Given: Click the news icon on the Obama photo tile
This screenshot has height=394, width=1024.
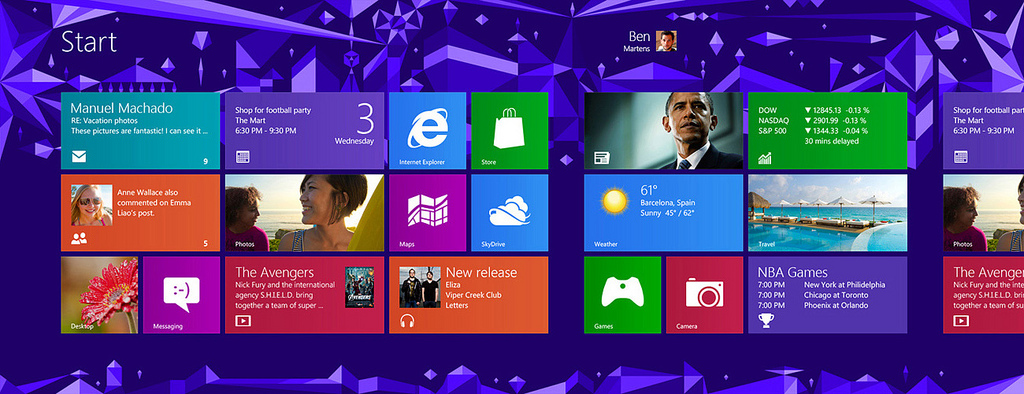Looking at the screenshot, I should [601, 157].
